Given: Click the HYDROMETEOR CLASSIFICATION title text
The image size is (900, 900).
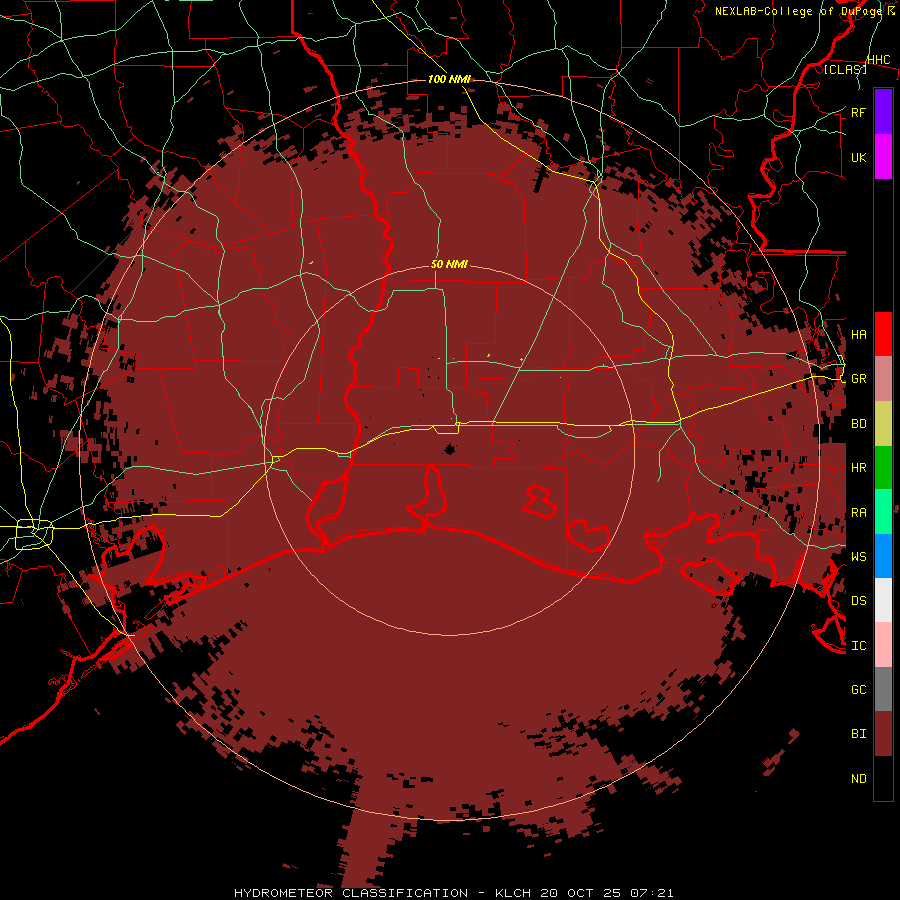Looking at the screenshot, I should point(351,893).
